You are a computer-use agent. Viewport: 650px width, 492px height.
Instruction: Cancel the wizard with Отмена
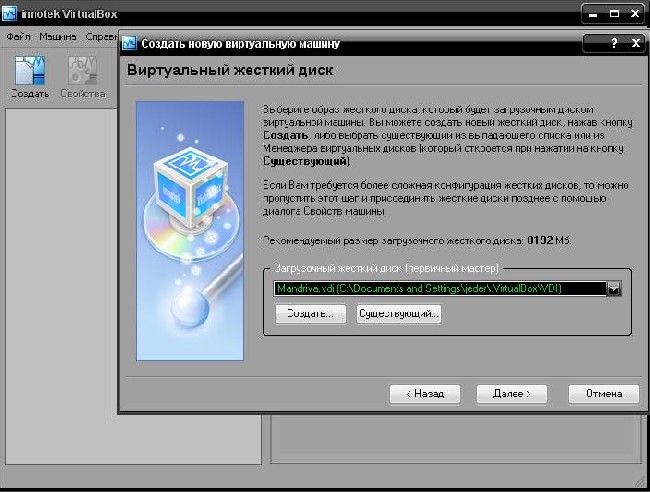(x=604, y=394)
